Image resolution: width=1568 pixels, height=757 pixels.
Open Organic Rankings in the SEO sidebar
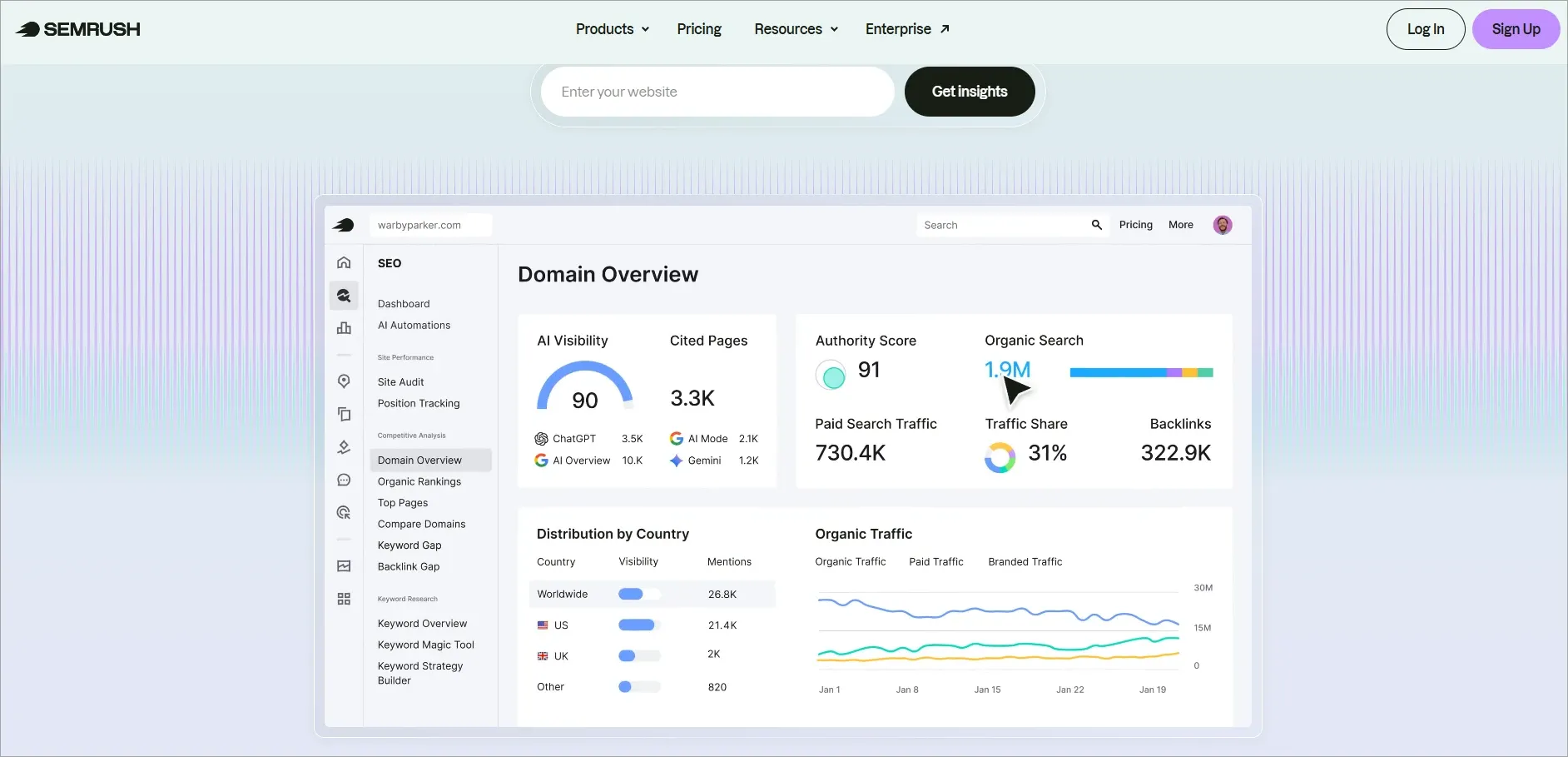point(419,481)
